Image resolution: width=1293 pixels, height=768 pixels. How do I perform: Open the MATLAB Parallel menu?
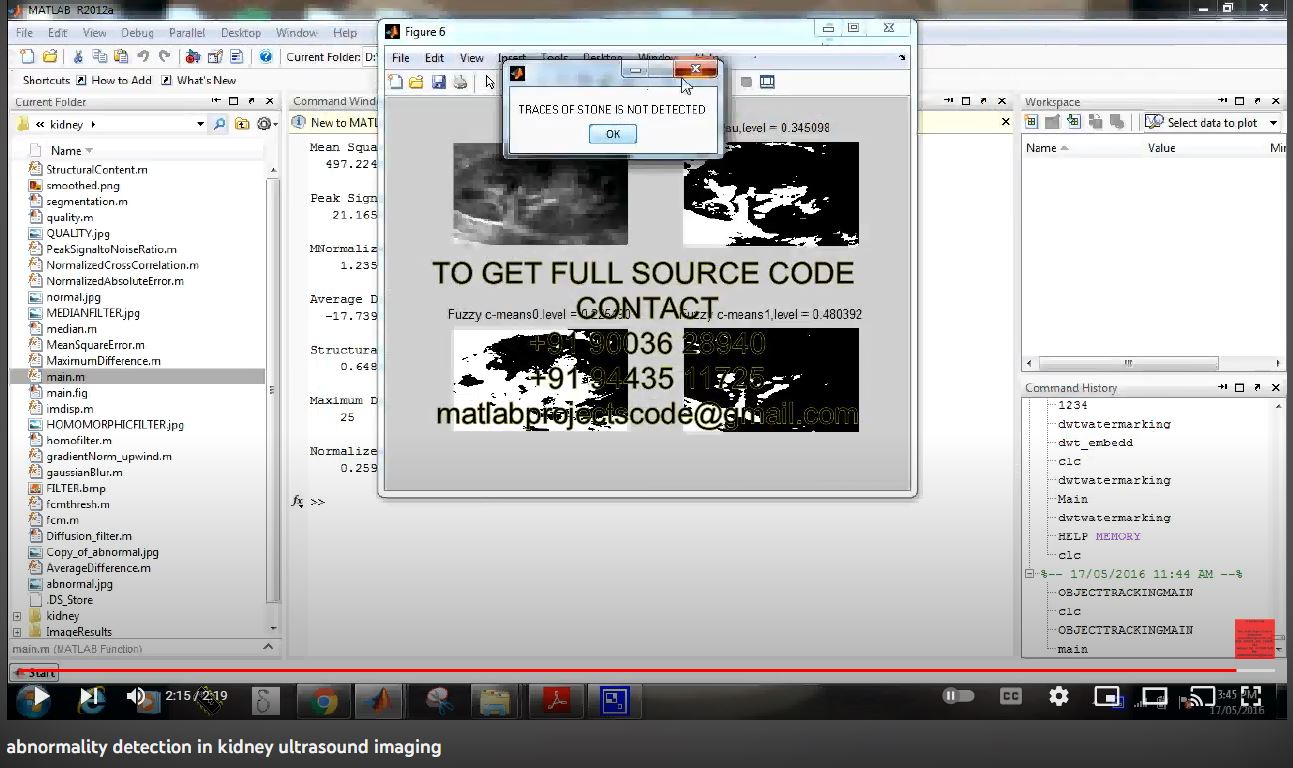[187, 33]
